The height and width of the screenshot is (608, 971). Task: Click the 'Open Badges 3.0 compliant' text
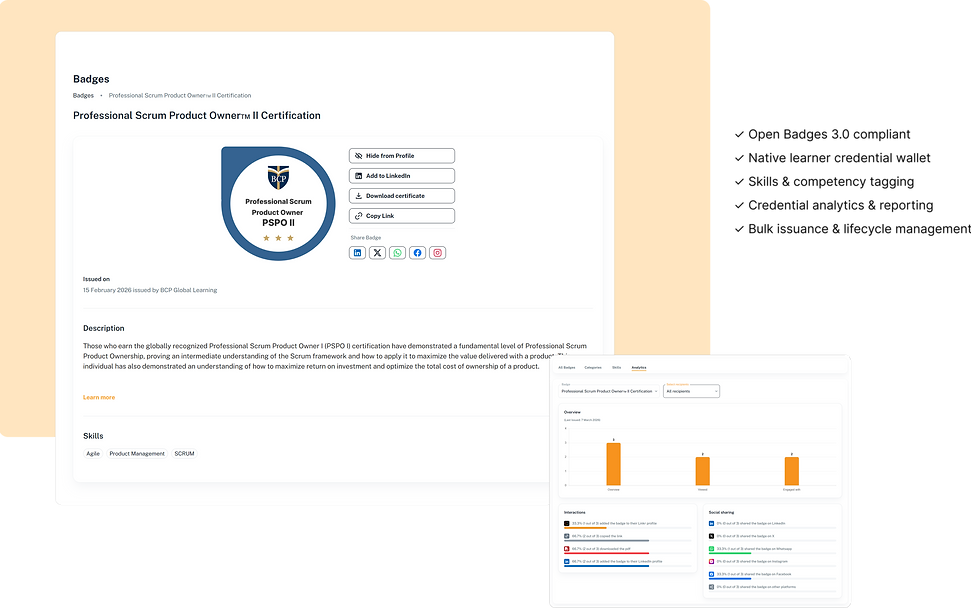coord(829,134)
